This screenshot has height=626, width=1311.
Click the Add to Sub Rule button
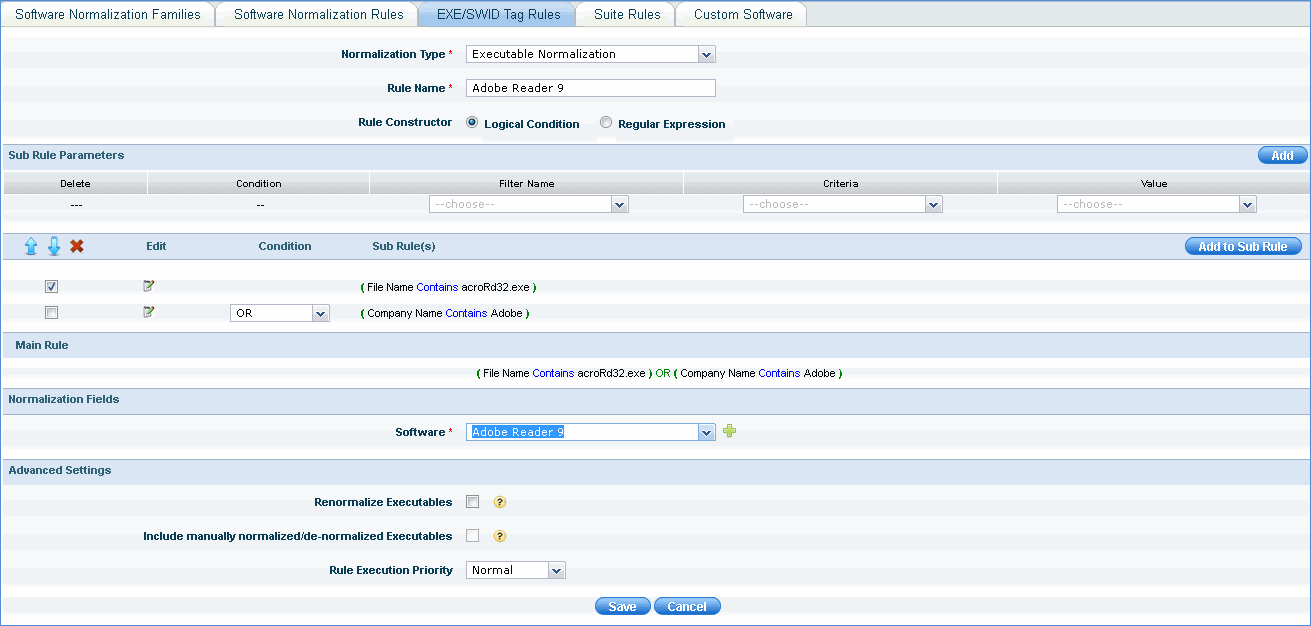pyautogui.click(x=1242, y=246)
